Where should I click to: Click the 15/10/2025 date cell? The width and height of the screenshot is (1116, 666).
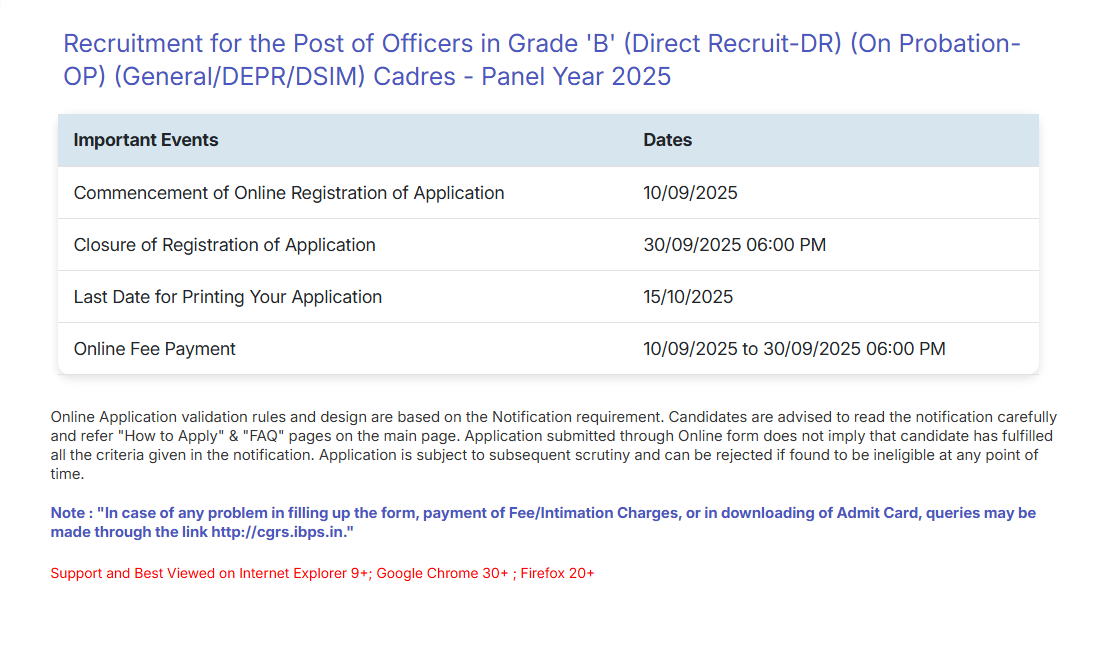click(688, 297)
